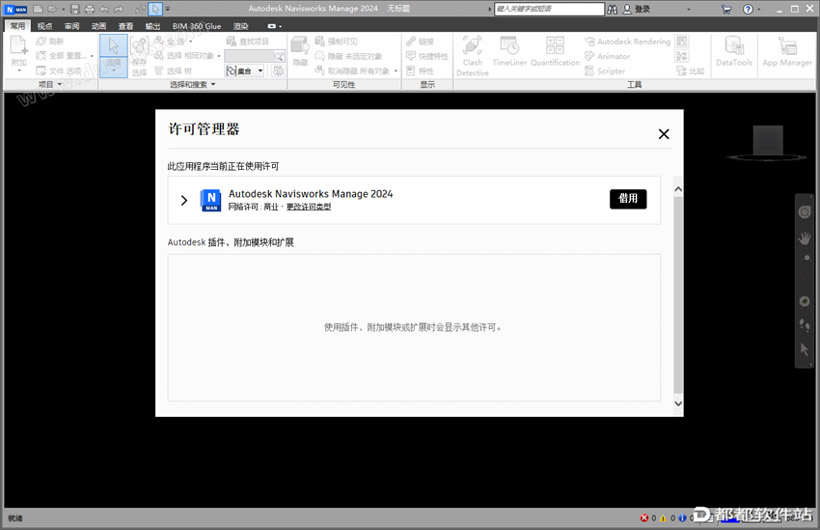This screenshot has width=820, height=530.
Task: Click 全部重置 (Reset All) button
Action: [63, 55]
